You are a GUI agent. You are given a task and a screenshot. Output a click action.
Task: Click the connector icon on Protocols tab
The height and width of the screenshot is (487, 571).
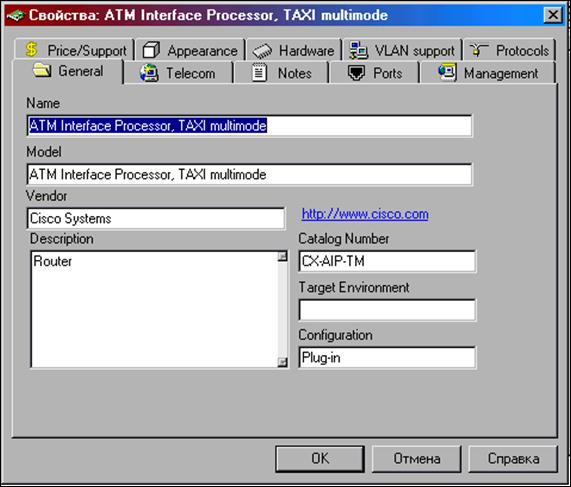click(x=479, y=50)
